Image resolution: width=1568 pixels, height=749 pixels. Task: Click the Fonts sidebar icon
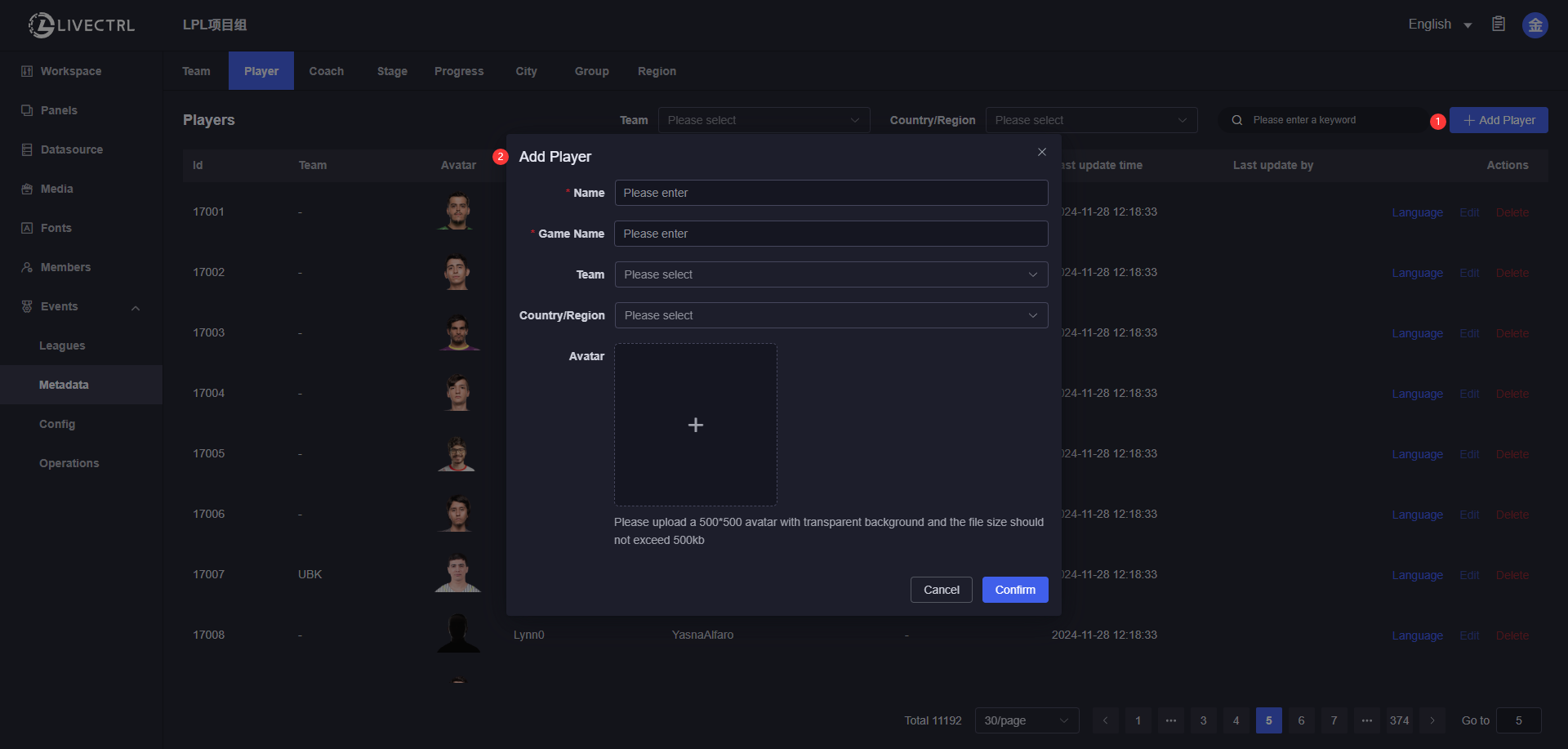click(27, 228)
